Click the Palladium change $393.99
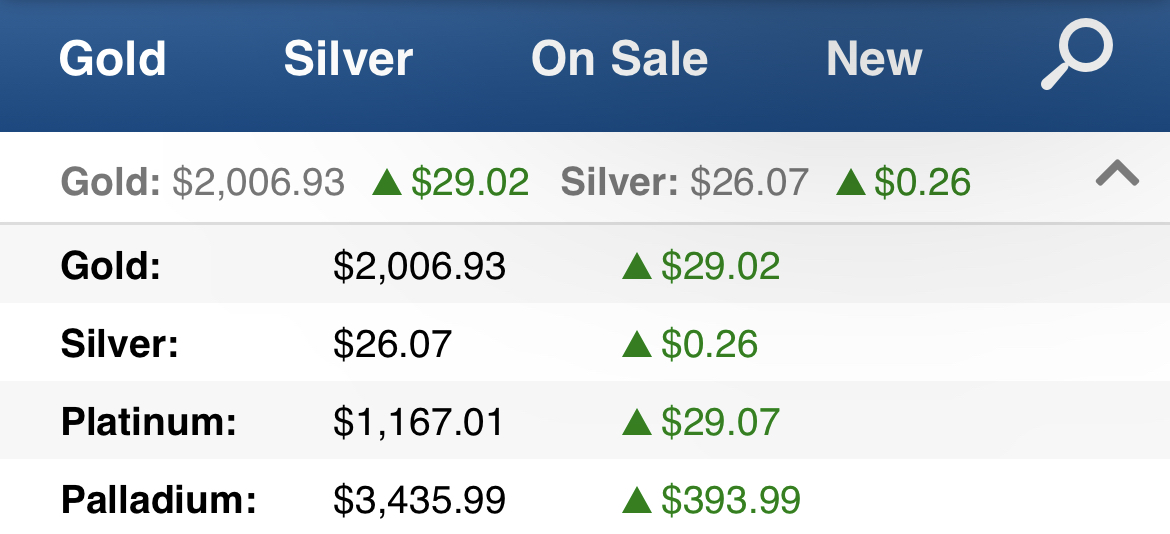This screenshot has width=1170, height=534. [731, 500]
